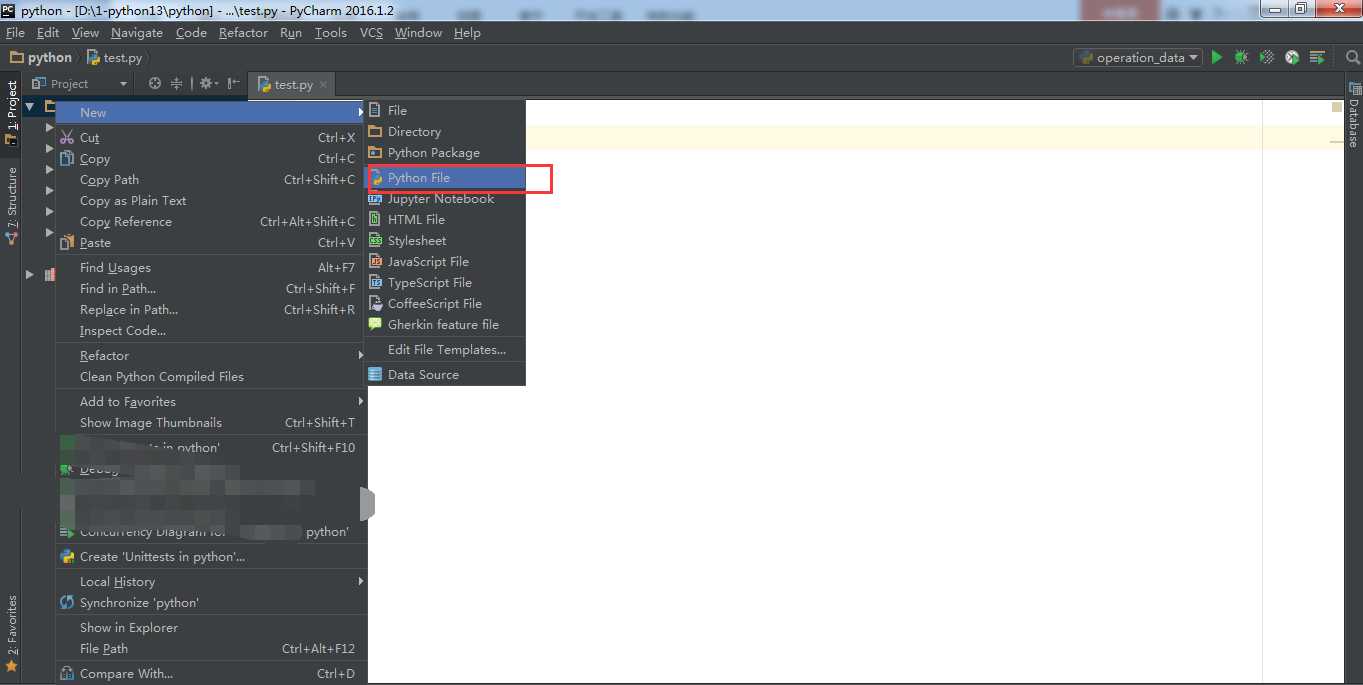Toggle the 1: Project side tab
The height and width of the screenshot is (685, 1363).
click(11, 112)
